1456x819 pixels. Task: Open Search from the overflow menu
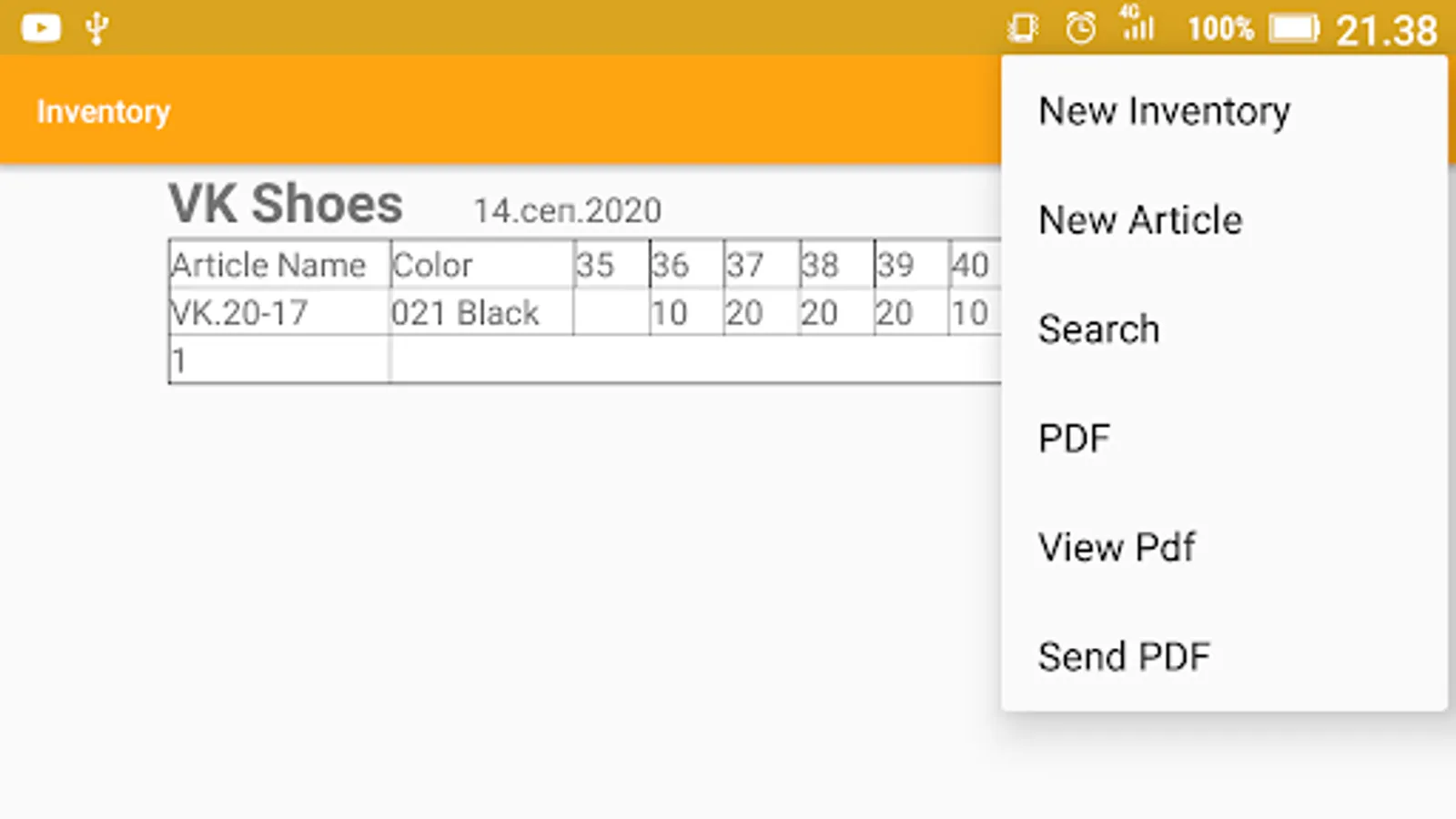tap(1098, 329)
